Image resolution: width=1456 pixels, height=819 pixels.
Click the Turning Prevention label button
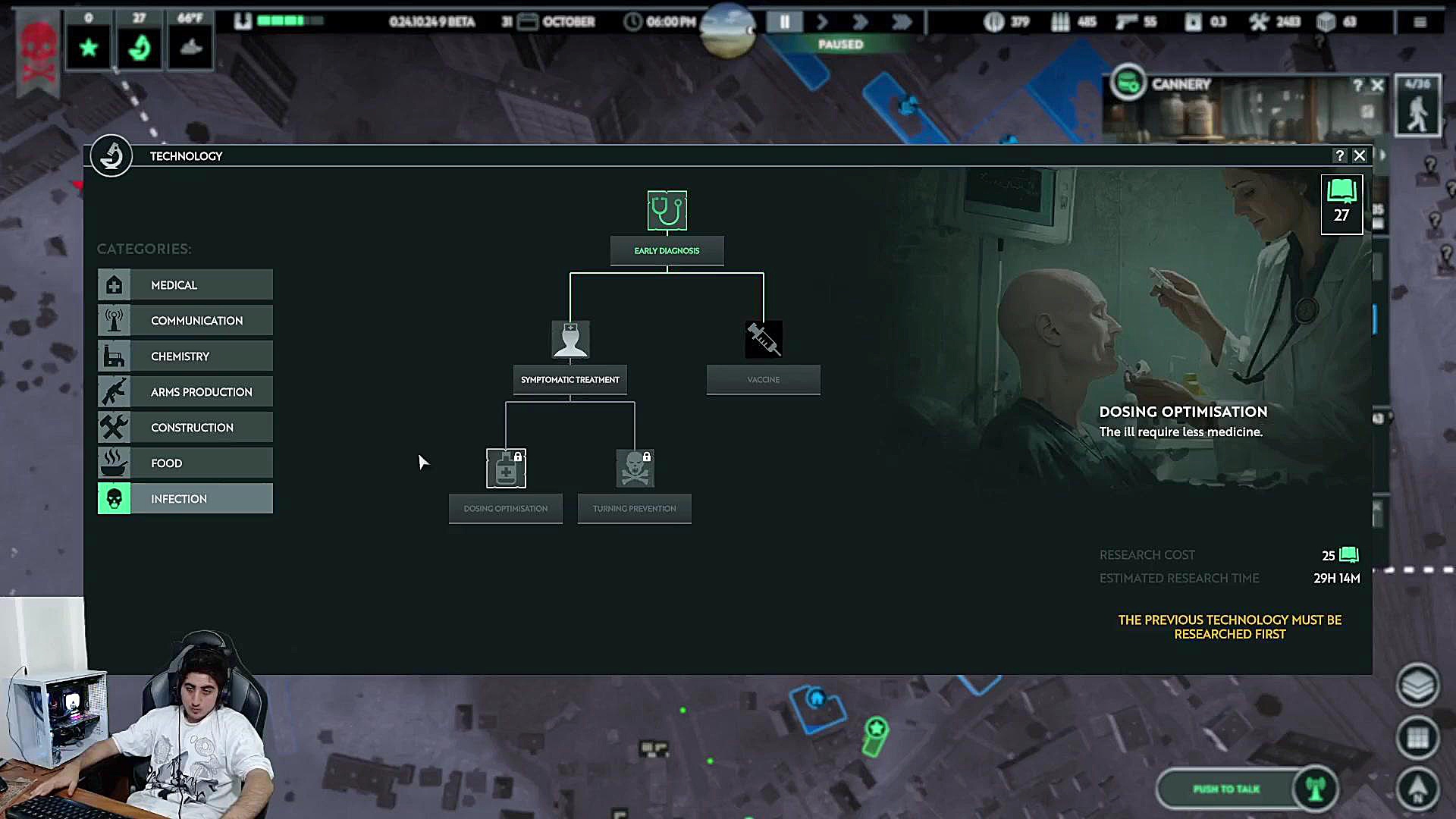634,509
